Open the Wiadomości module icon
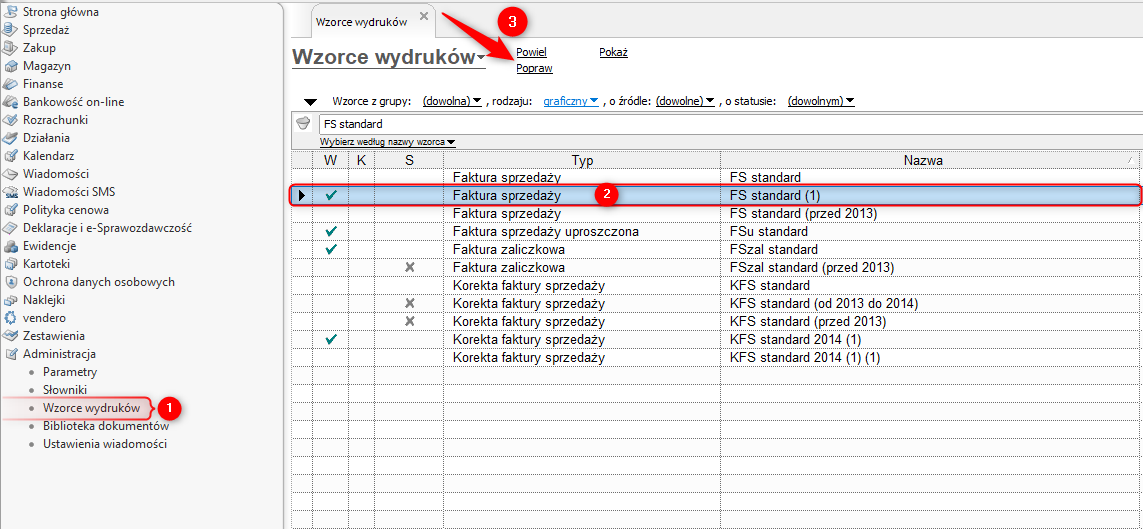 click(x=10, y=173)
